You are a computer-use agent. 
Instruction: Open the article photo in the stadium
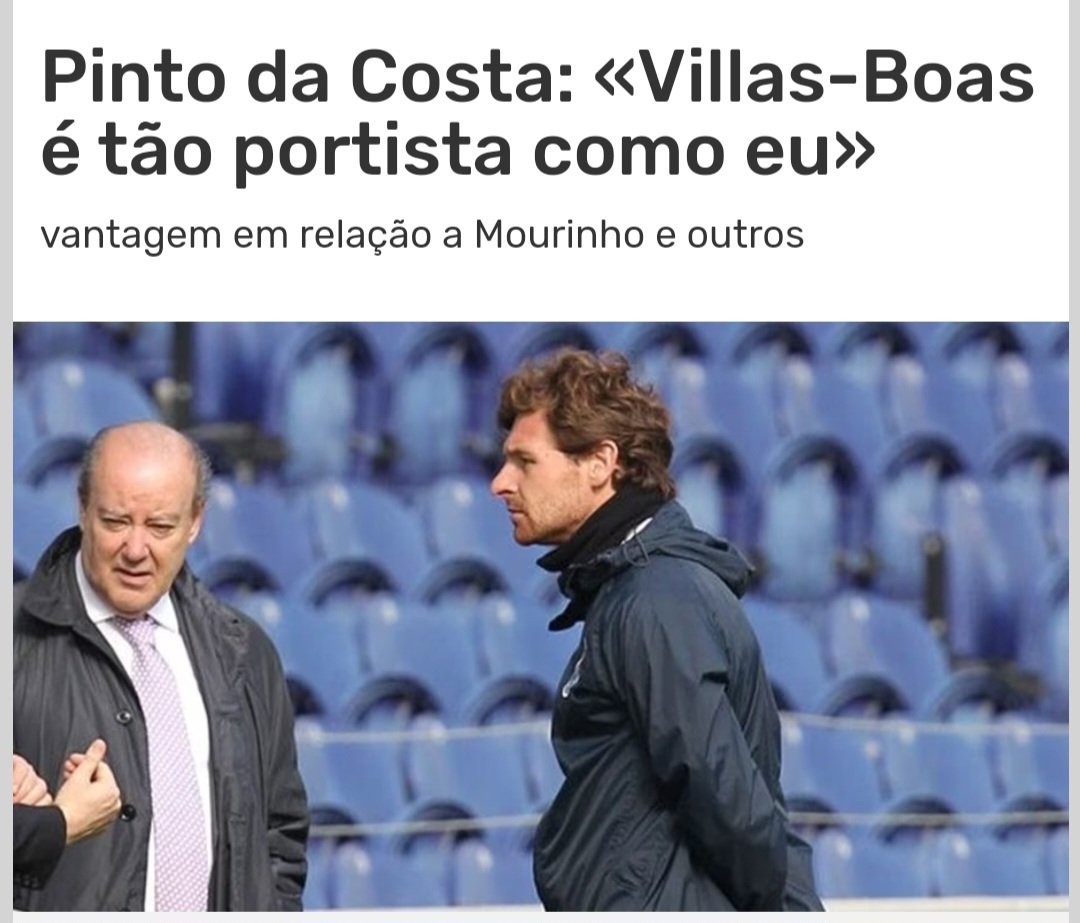541,616
